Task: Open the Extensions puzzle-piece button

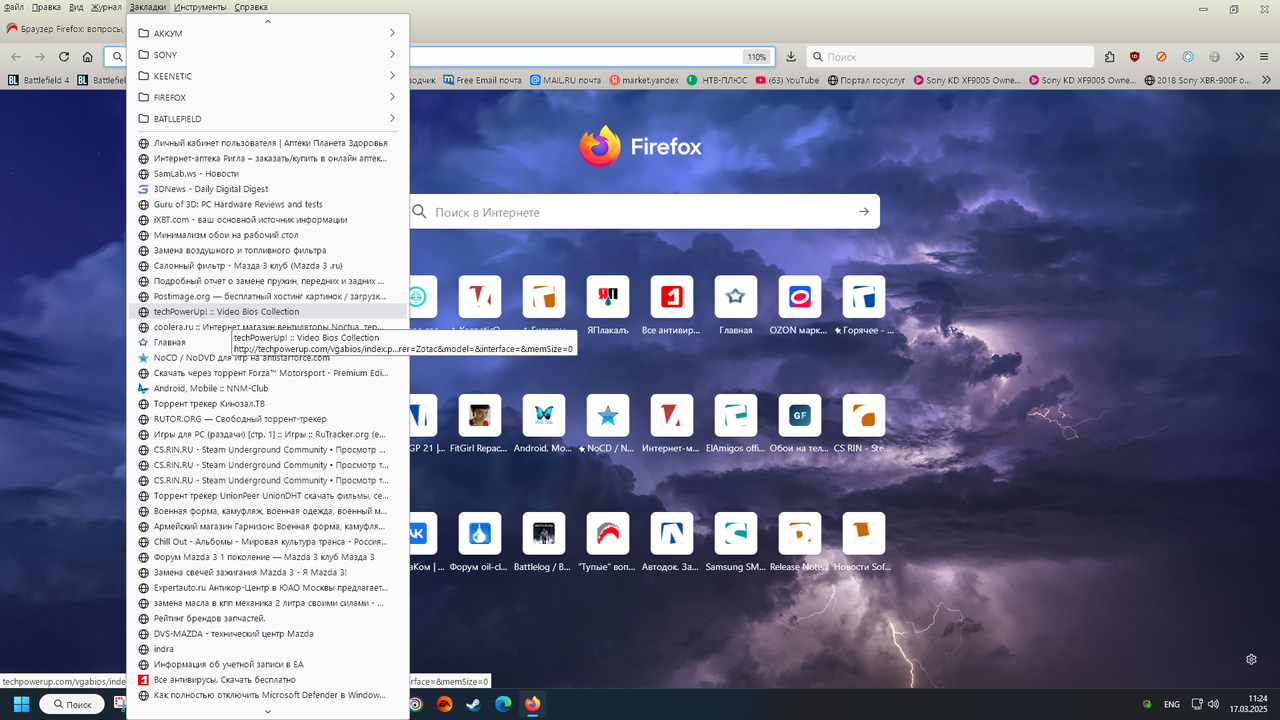Action: point(1110,57)
